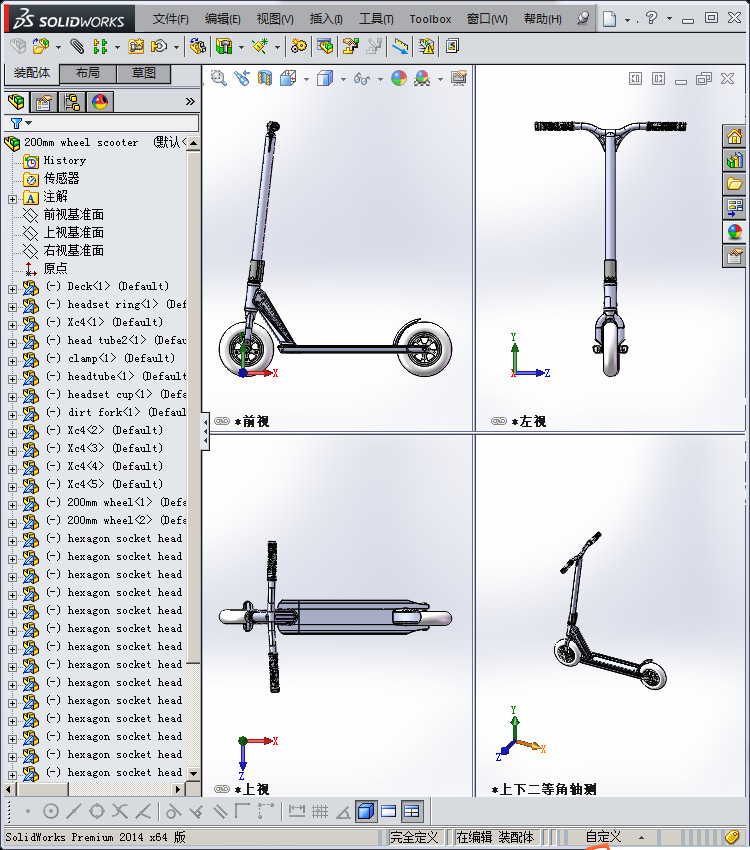Click the Linear Component Pattern icon

coord(100,47)
